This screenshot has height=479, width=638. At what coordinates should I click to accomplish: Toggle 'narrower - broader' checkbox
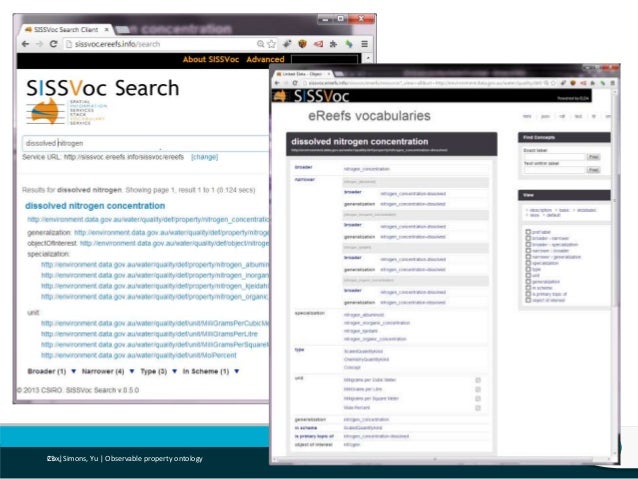pyautogui.click(x=528, y=251)
